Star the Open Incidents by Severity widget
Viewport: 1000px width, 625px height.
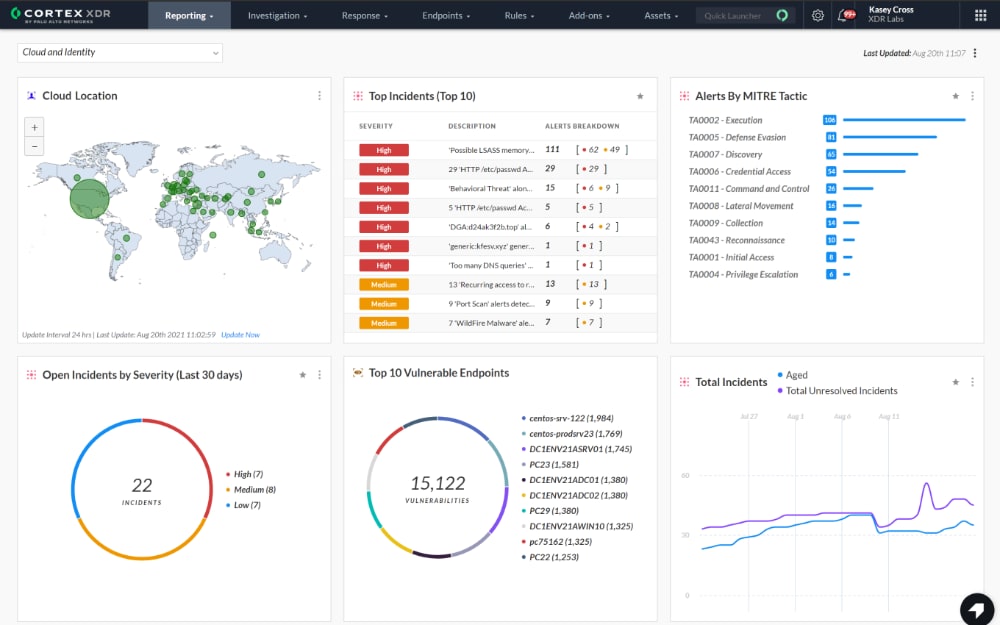pos(302,374)
